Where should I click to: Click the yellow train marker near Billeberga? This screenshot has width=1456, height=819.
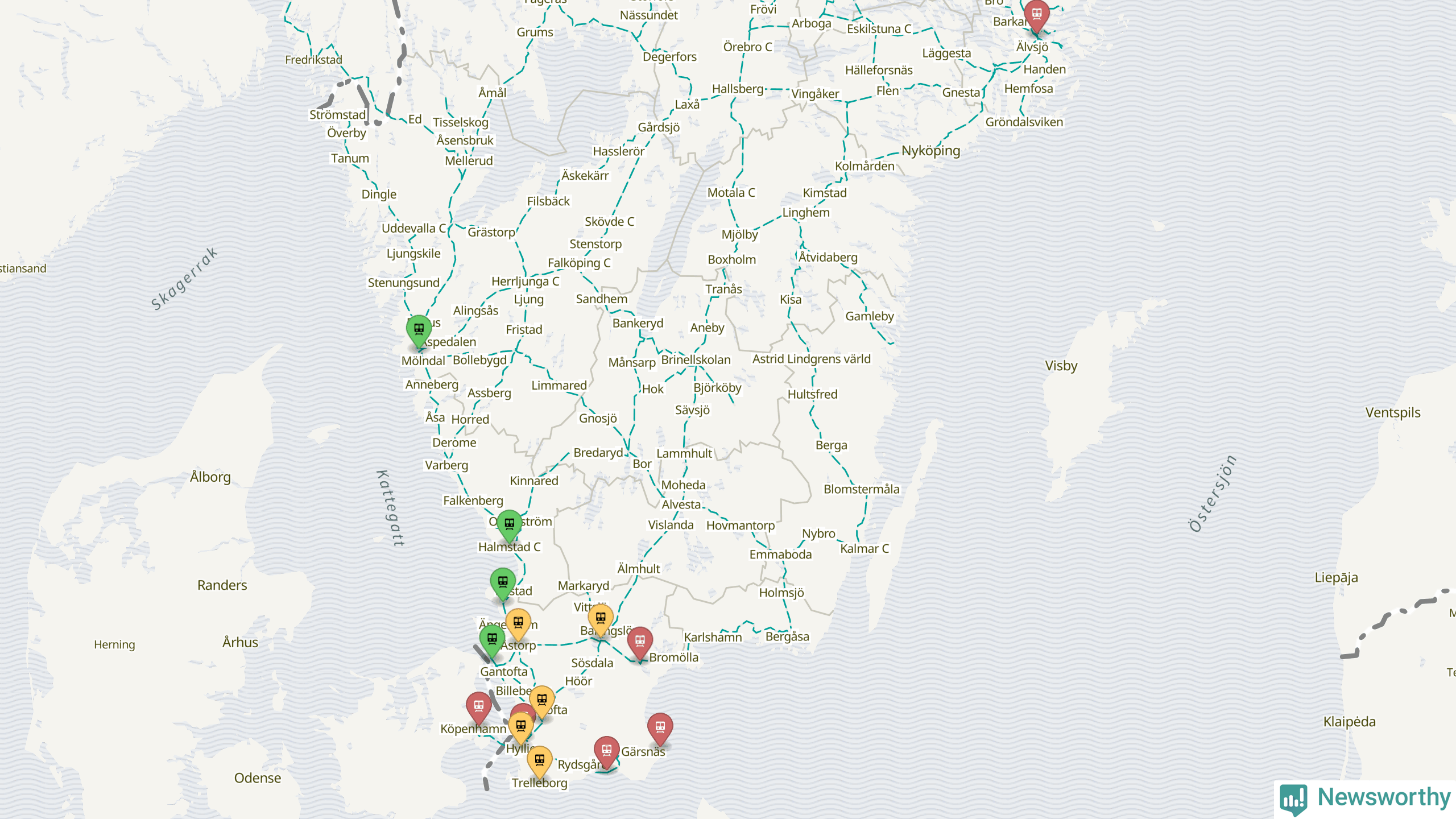coord(542,699)
